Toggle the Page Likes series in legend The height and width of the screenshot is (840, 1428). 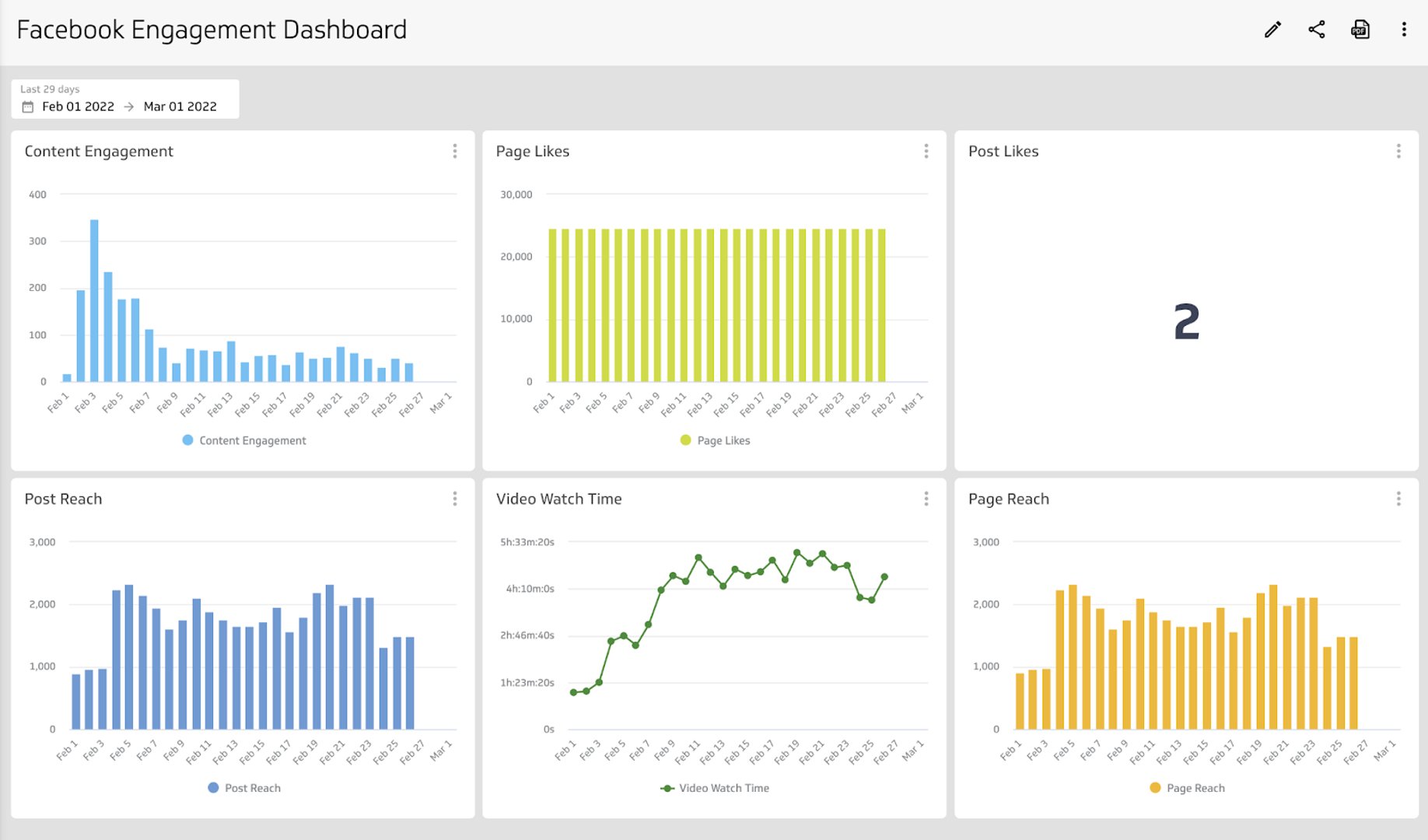(714, 440)
